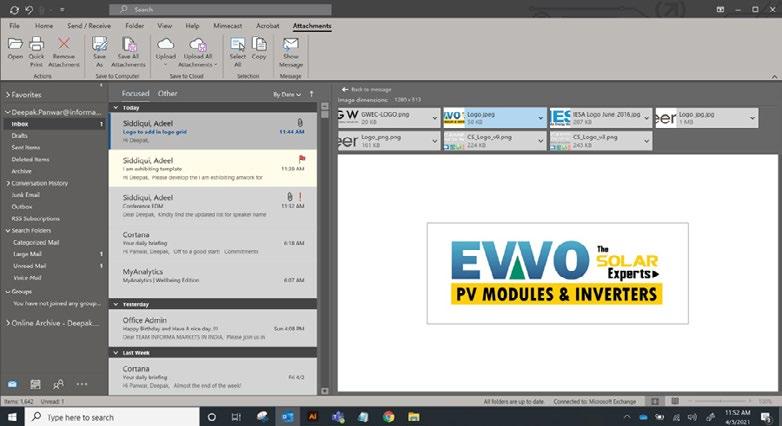
Task: Open the Cortana daily briefing email from today
Action: (x=212, y=242)
